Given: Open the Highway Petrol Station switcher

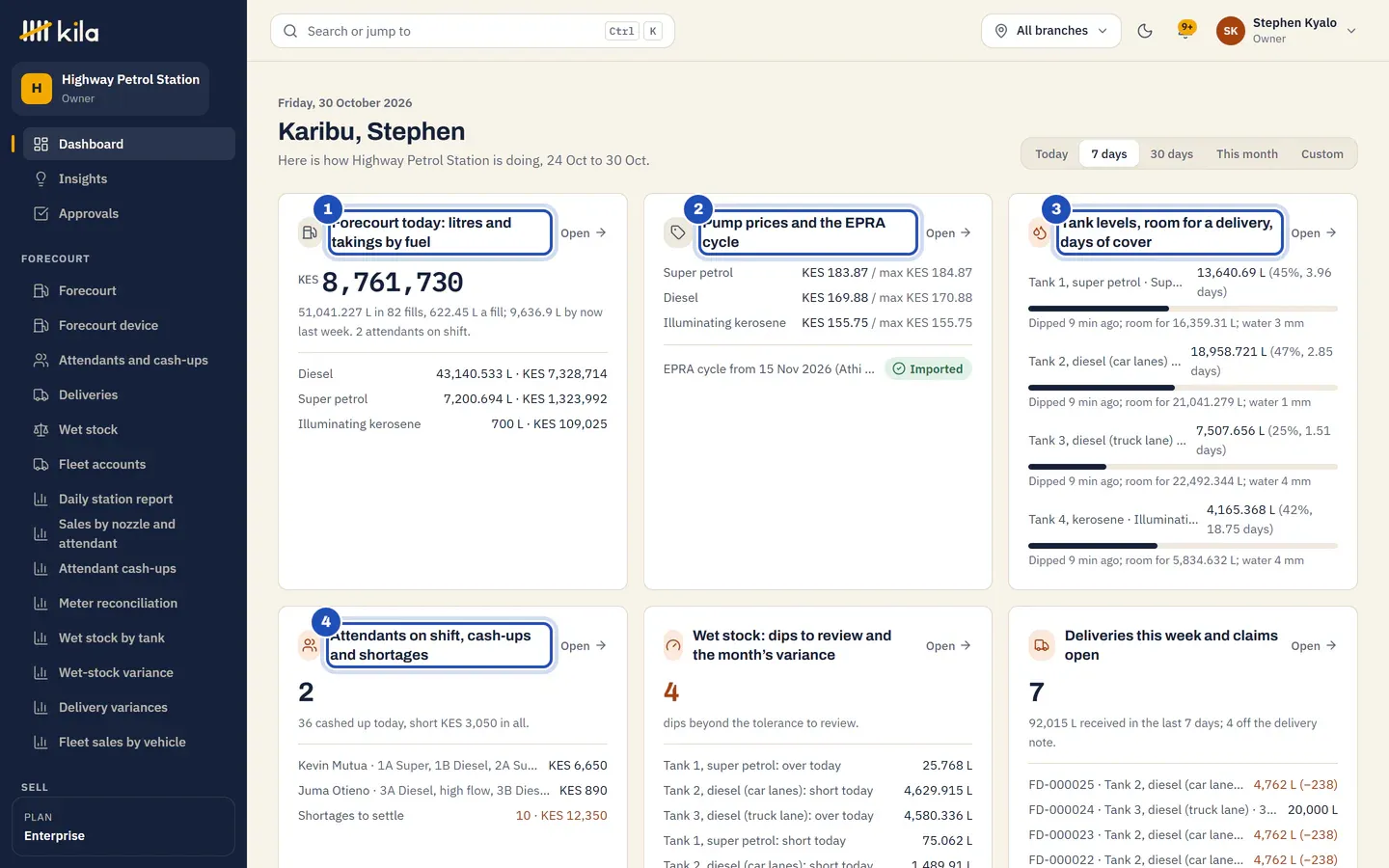Looking at the screenshot, I should click(110, 88).
